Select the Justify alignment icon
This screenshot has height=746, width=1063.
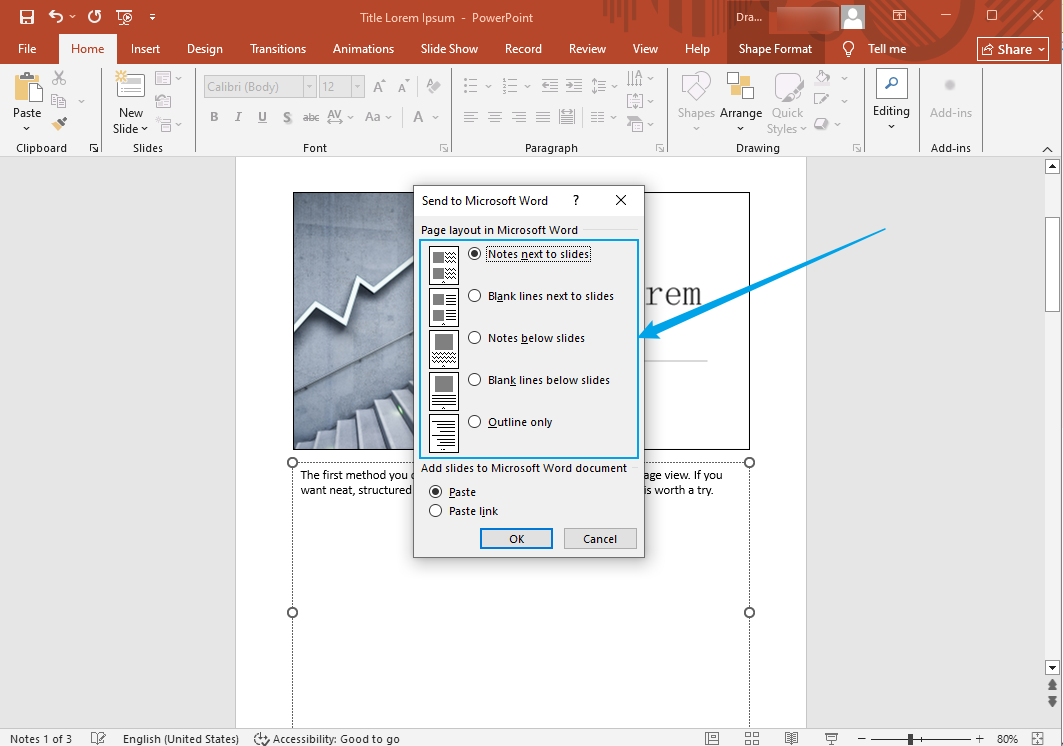(x=543, y=117)
